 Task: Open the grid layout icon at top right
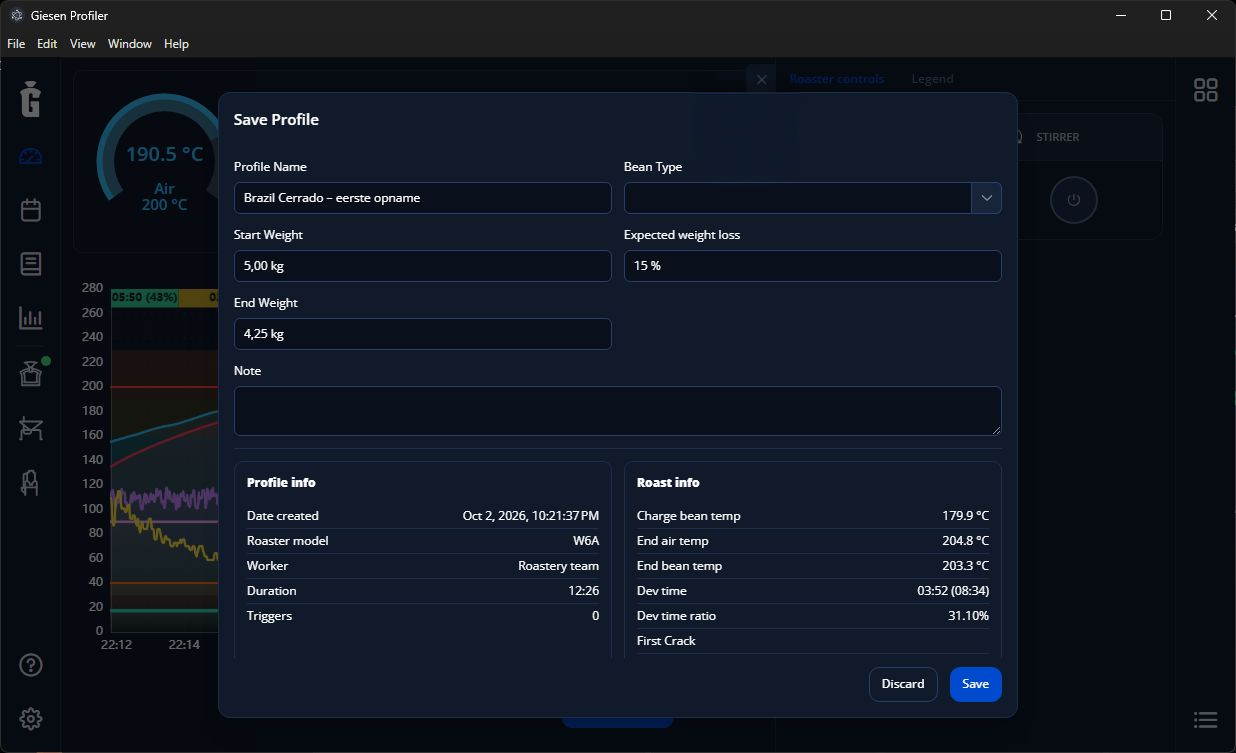pyautogui.click(x=1206, y=90)
